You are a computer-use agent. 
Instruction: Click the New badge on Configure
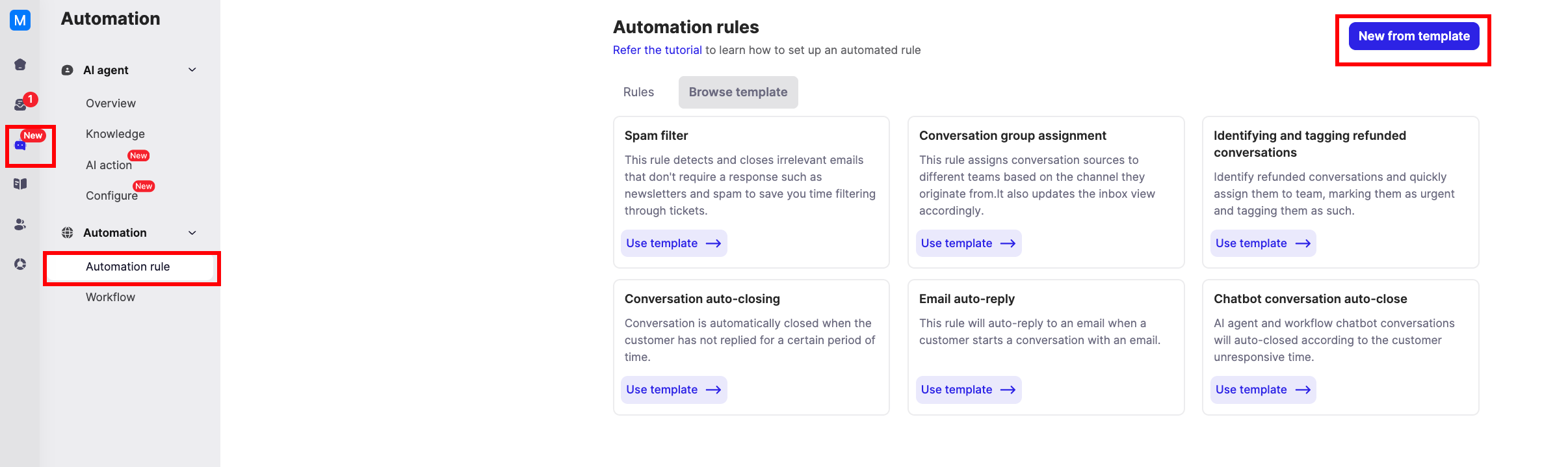click(144, 186)
